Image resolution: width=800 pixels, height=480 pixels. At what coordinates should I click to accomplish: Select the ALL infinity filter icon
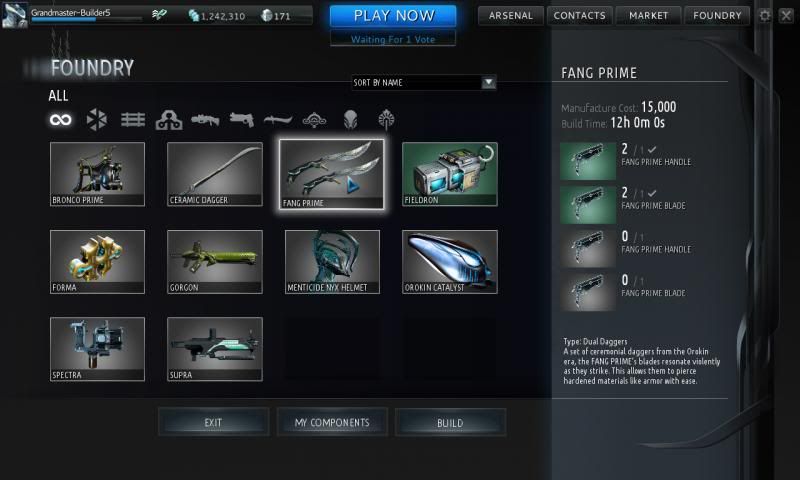tap(61, 120)
